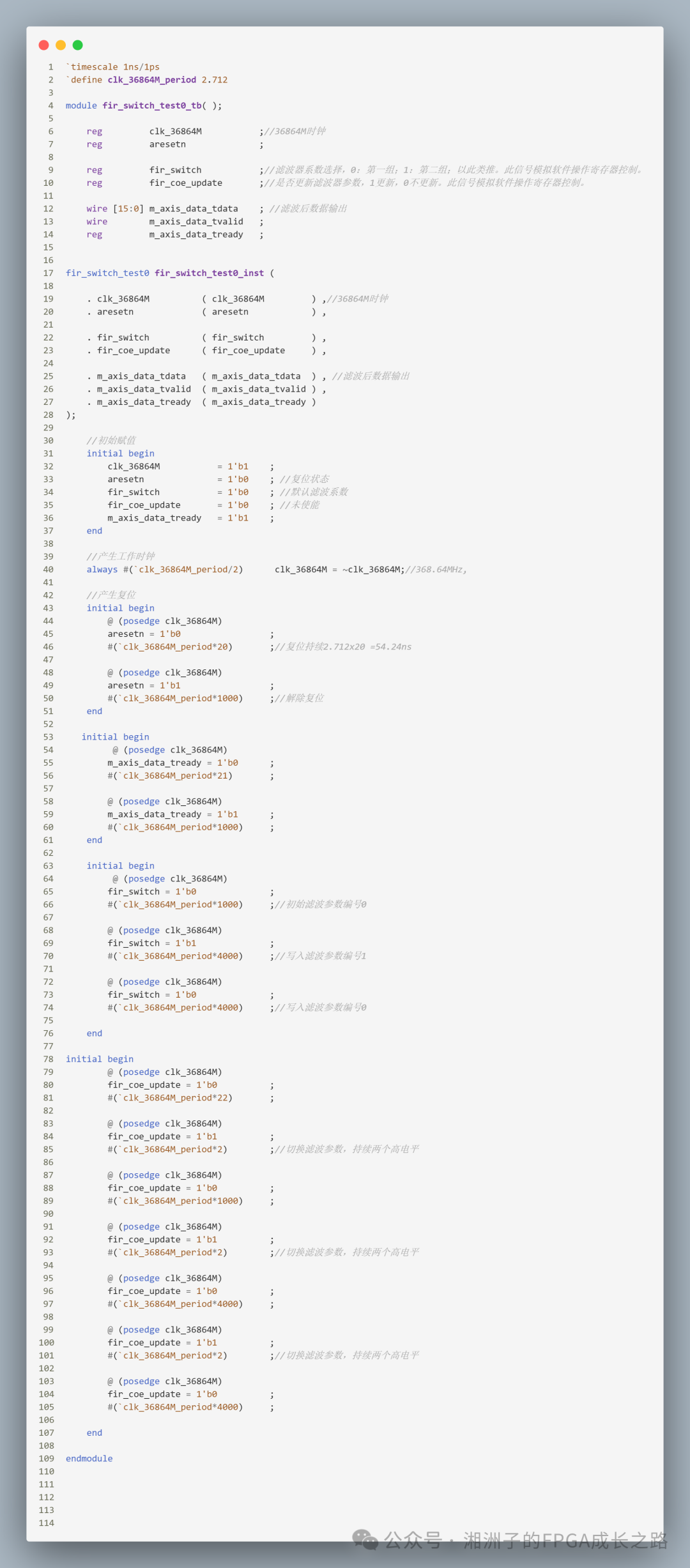The width and height of the screenshot is (690, 1568).
Task: Click the aresetn = 1'b1 assignment on line 49
Action: pos(144,685)
